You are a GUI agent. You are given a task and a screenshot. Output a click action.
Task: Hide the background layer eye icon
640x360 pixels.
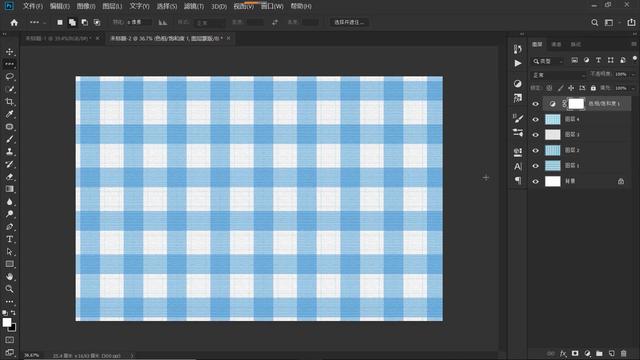click(x=536, y=181)
